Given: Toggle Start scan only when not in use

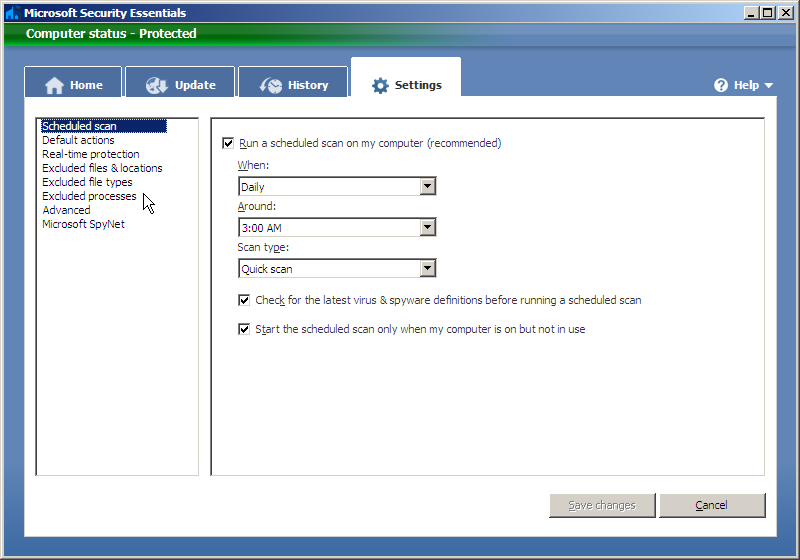Looking at the screenshot, I should [x=244, y=329].
